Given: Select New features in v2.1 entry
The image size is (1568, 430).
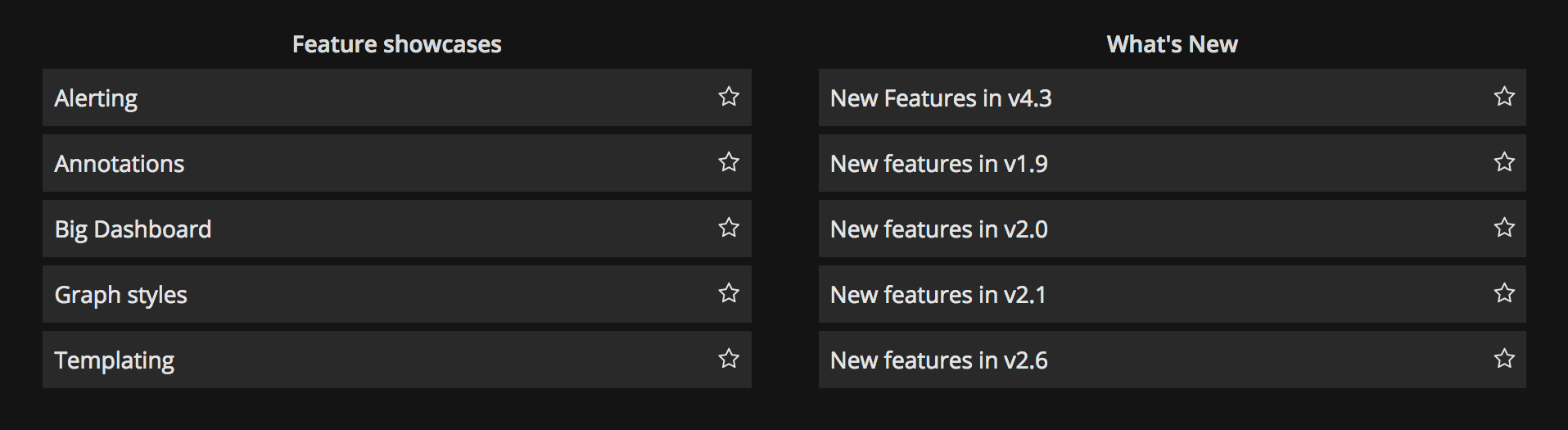Looking at the screenshot, I should pyautogui.click(x=938, y=295).
